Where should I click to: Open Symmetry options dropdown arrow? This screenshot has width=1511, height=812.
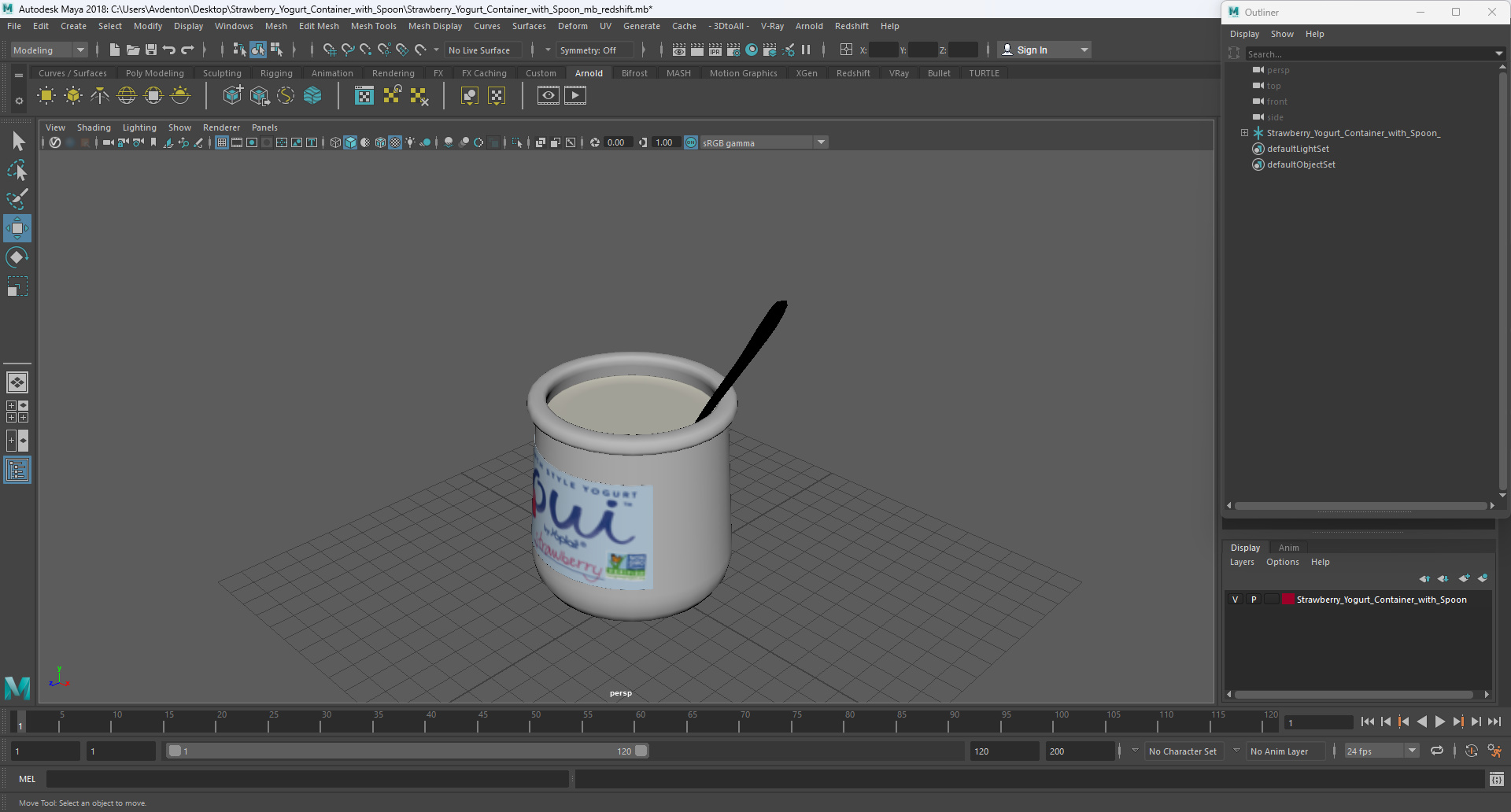[x=548, y=50]
